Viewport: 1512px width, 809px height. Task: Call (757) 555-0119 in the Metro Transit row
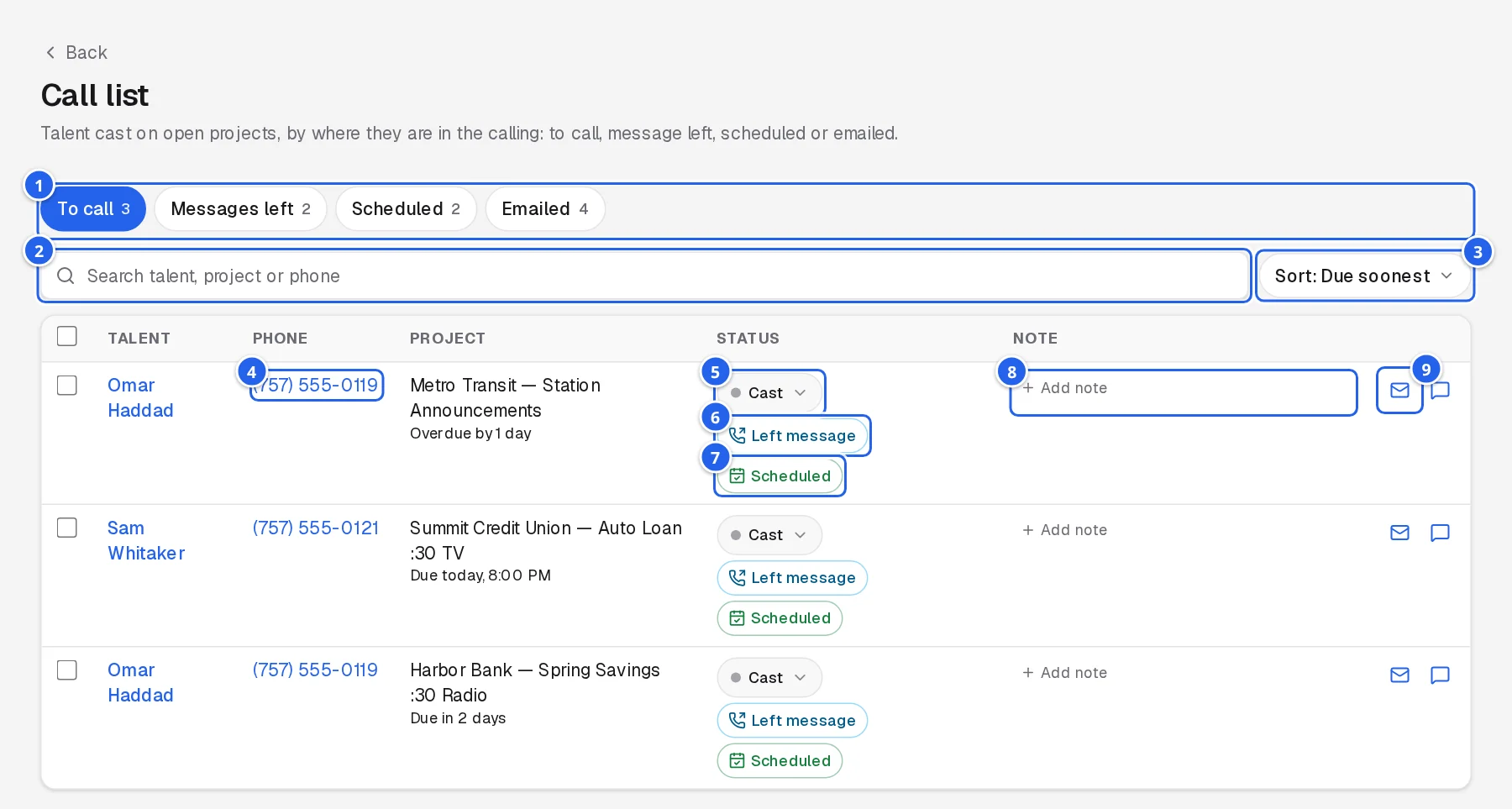pos(316,386)
